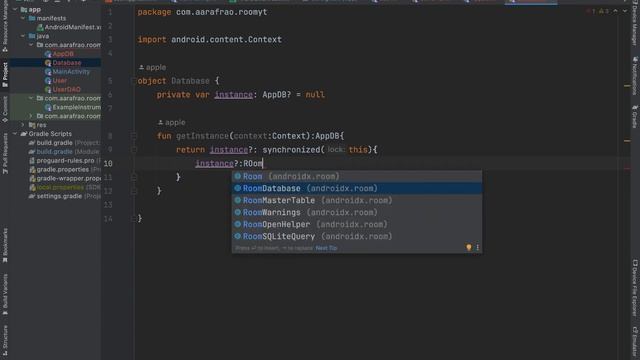This screenshot has width=640, height=360.
Task: Choose RoomOpenHelper completion suggestion
Action: [357, 224]
